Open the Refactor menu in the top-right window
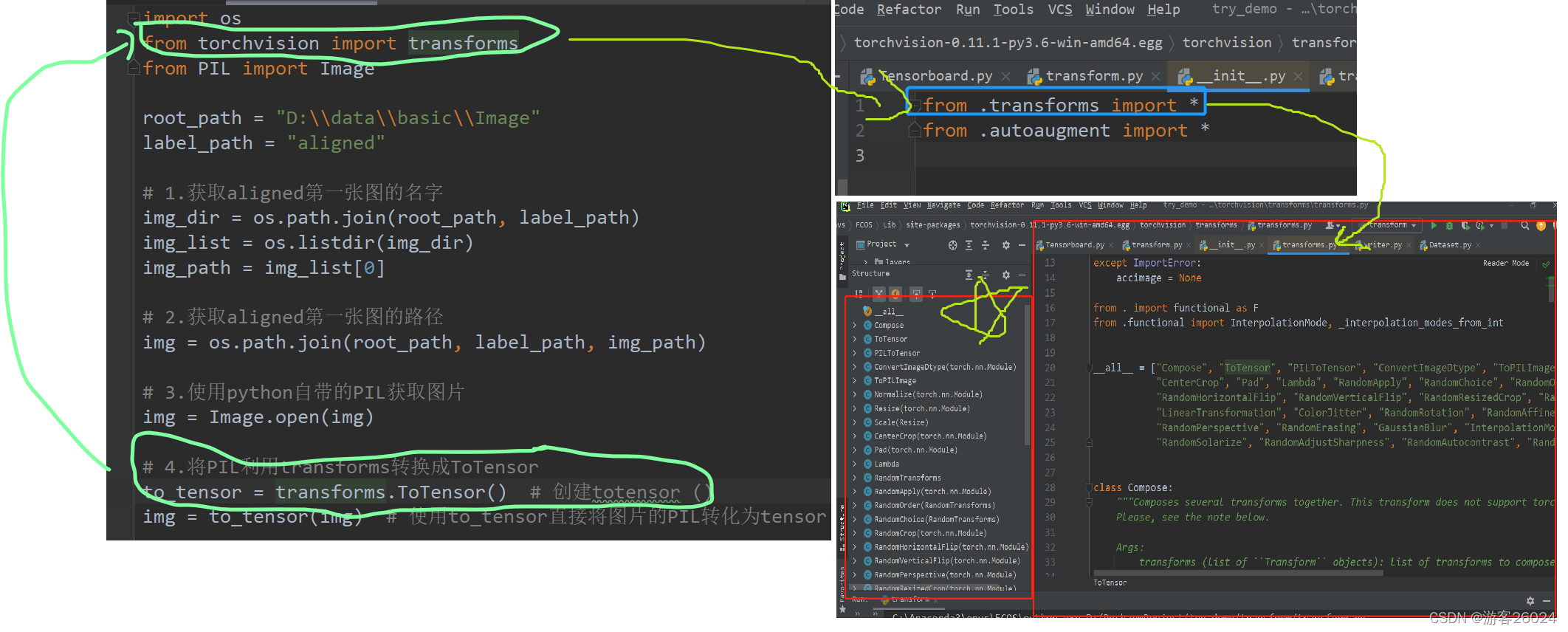1568x632 pixels. (909, 10)
